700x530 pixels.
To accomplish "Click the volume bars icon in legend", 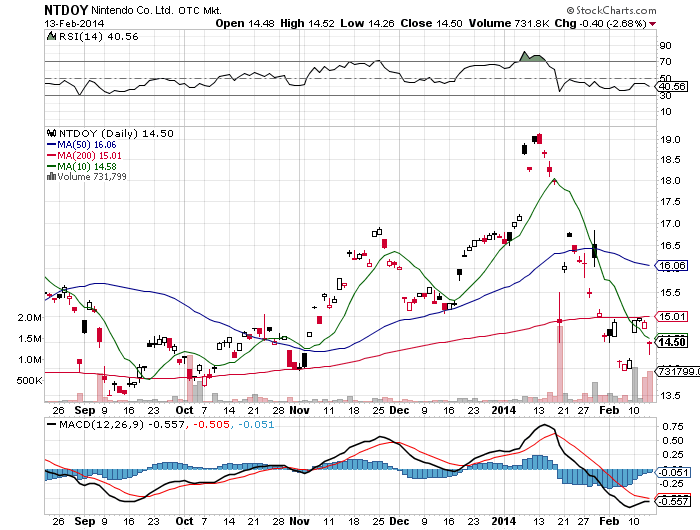I will point(51,176).
